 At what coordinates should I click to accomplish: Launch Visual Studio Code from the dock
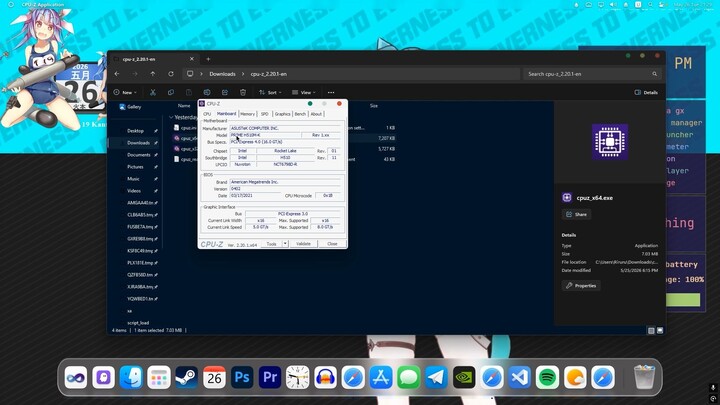click(520, 377)
